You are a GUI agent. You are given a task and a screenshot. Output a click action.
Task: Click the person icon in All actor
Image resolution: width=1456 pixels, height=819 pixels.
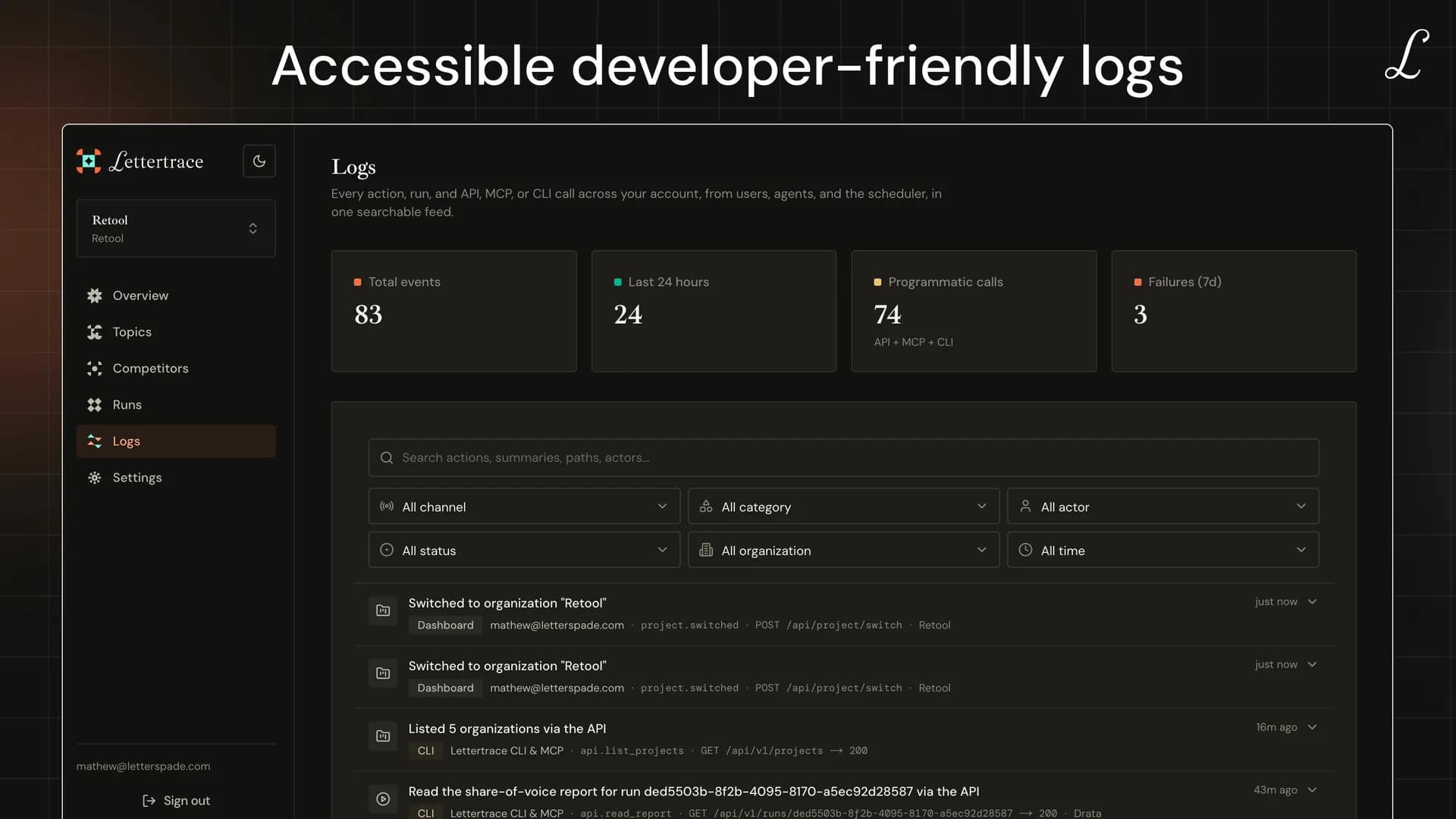[x=1025, y=507]
